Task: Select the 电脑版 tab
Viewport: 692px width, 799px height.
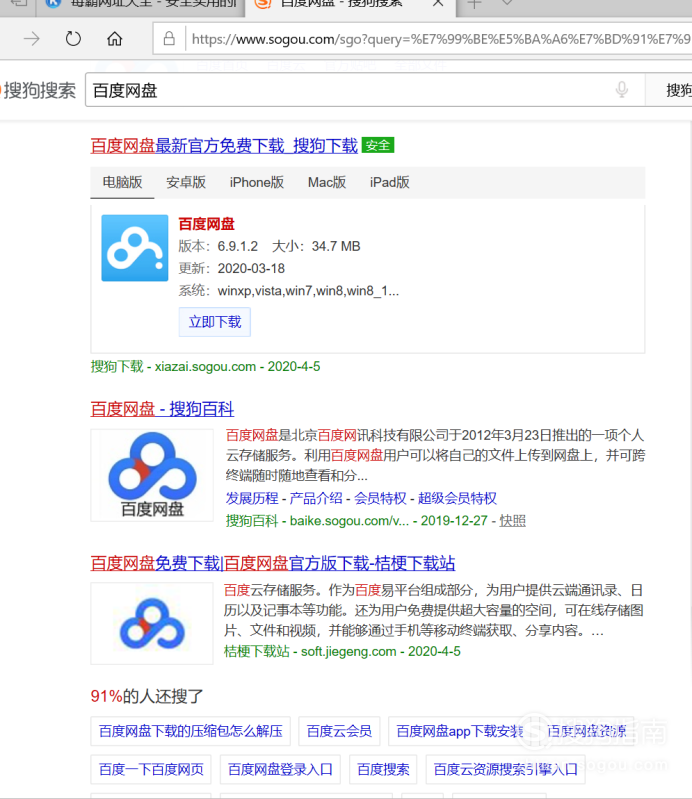Action: click(x=122, y=182)
